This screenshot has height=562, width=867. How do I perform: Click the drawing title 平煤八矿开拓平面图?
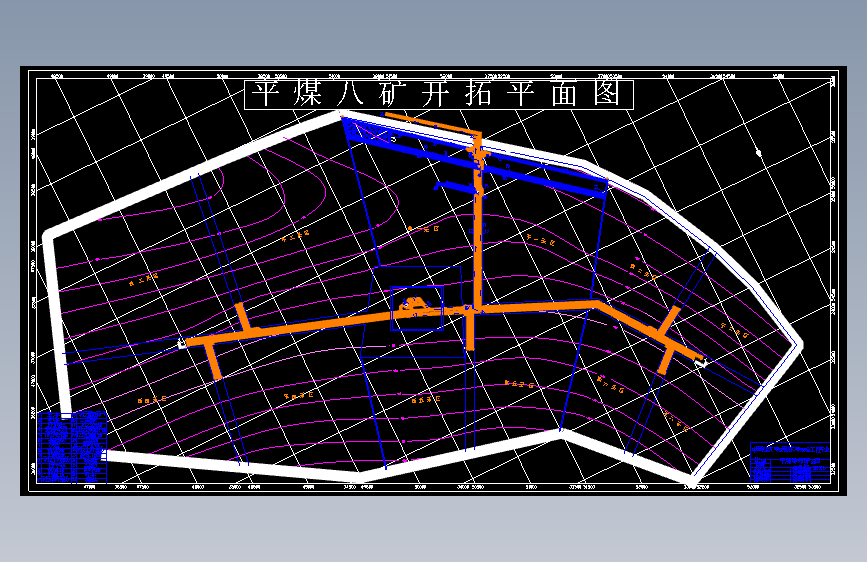(438, 94)
